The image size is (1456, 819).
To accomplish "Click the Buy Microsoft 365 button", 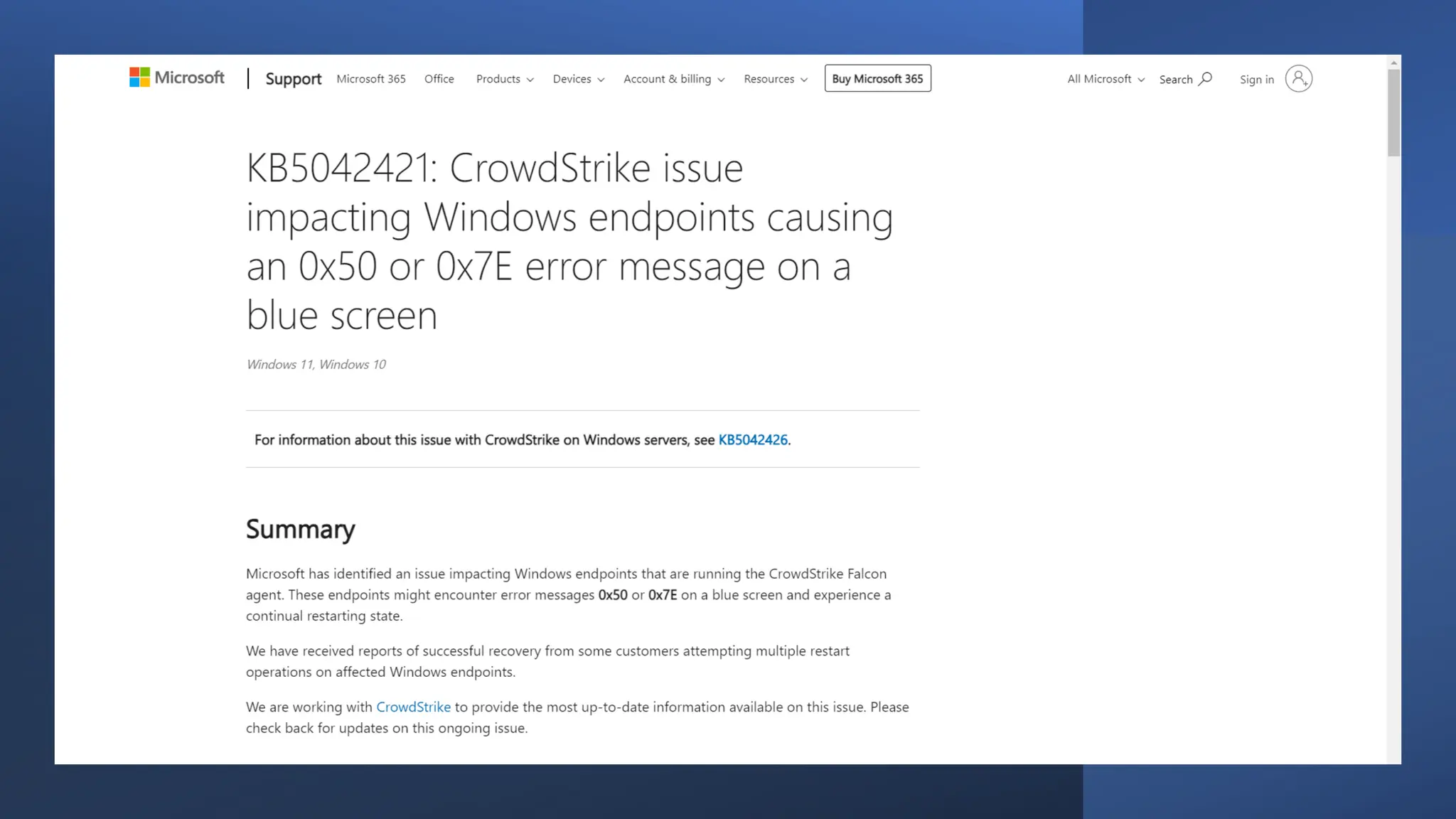I will 877,79.
